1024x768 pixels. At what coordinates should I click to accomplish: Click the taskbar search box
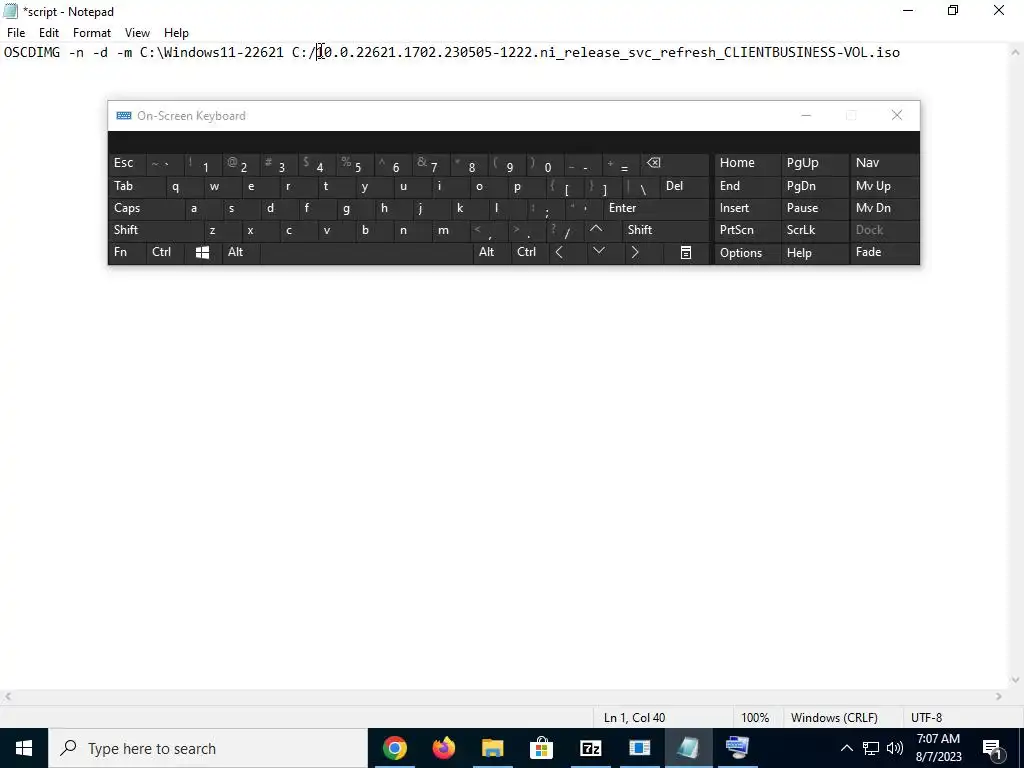(208, 748)
